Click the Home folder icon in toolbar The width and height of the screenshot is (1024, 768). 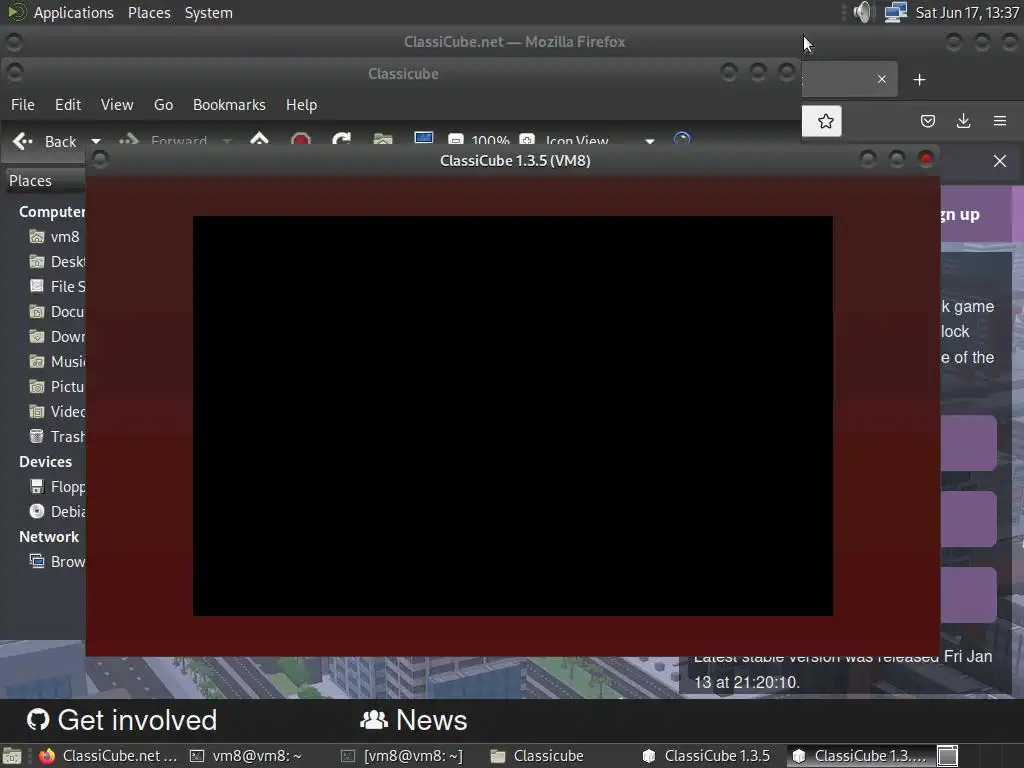point(383,139)
